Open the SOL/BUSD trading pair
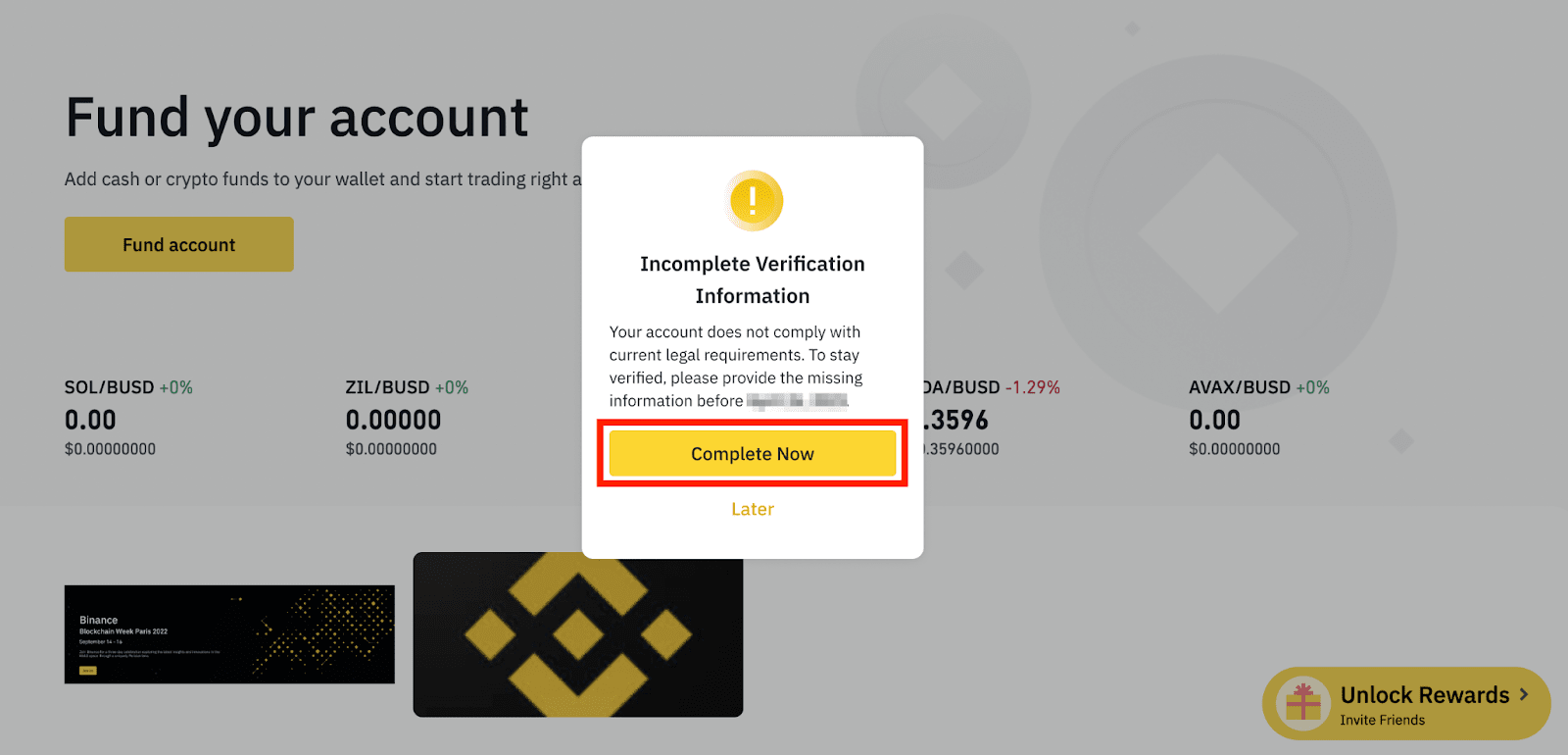 click(109, 387)
